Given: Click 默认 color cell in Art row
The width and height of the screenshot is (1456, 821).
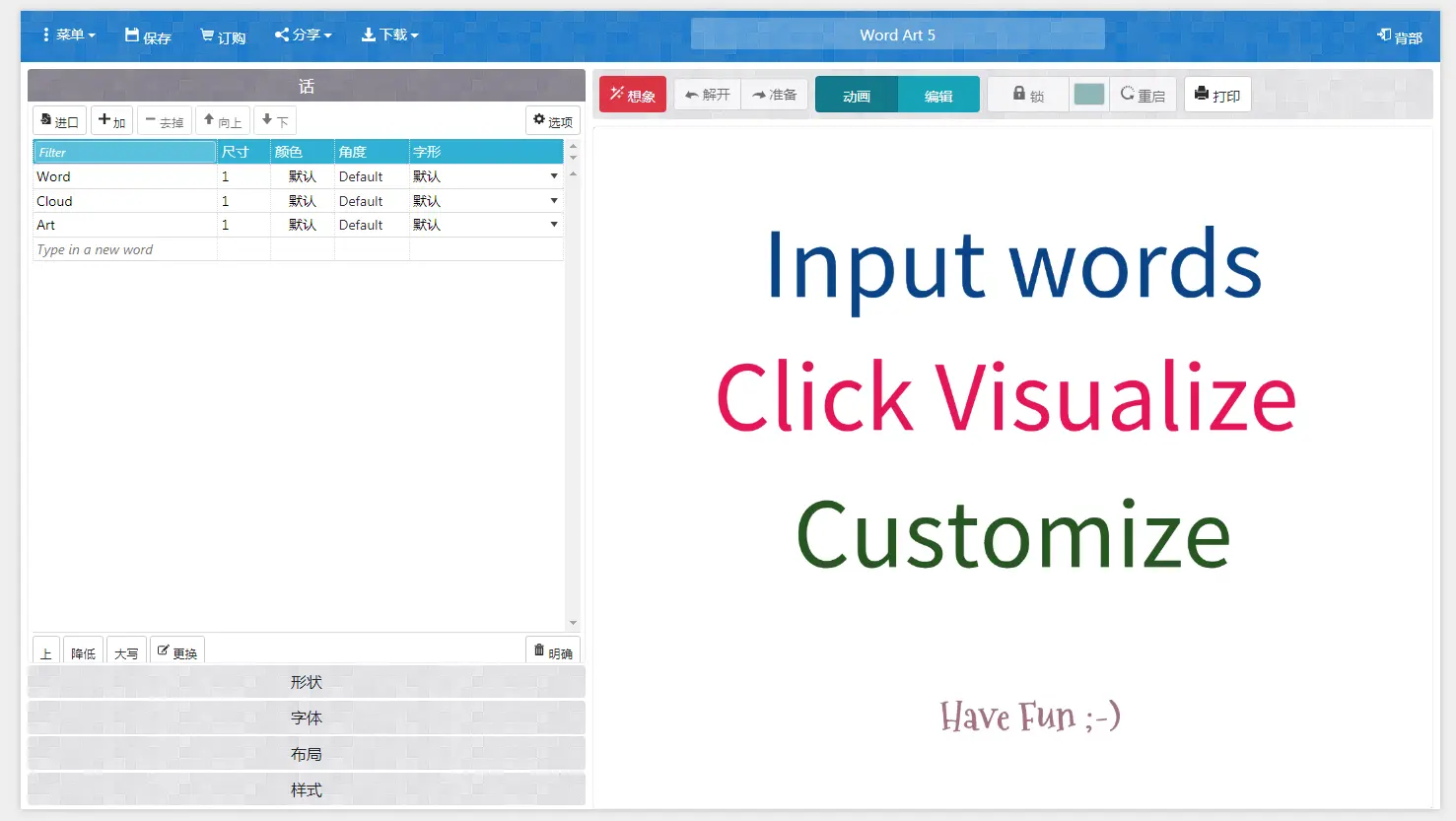Looking at the screenshot, I should (303, 225).
